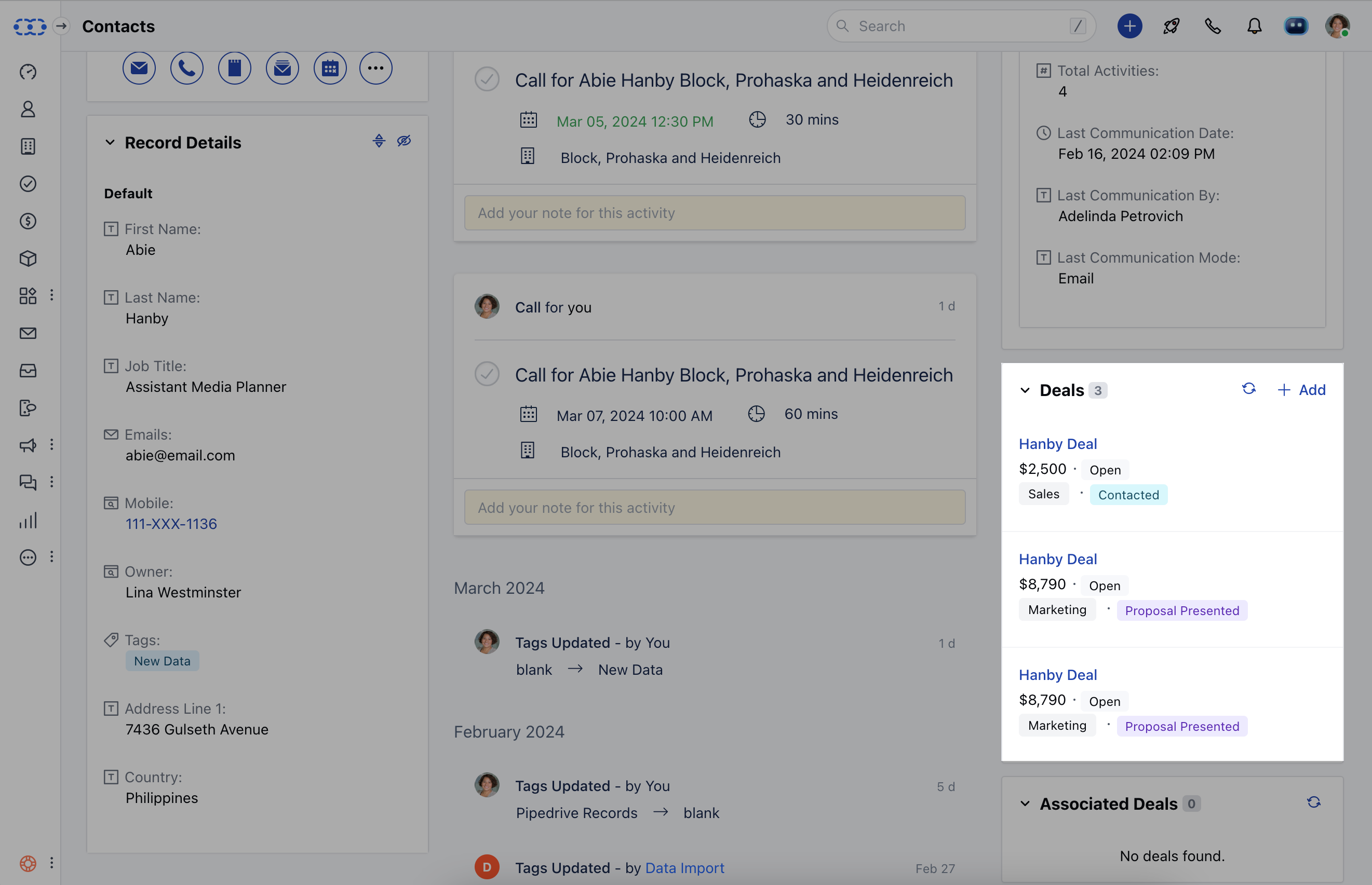Click the call phone round button

(x=187, y=69)
